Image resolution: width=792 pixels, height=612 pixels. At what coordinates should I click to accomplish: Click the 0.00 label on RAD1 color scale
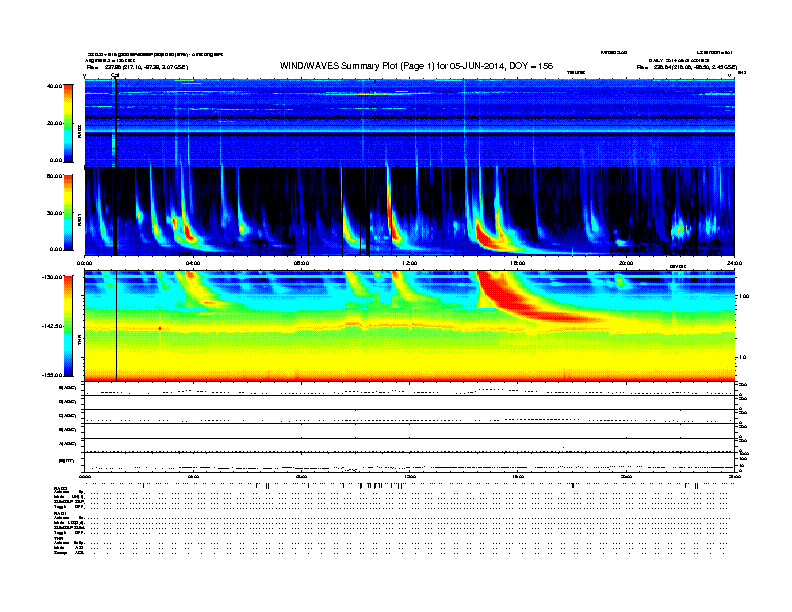coord(56,249)
